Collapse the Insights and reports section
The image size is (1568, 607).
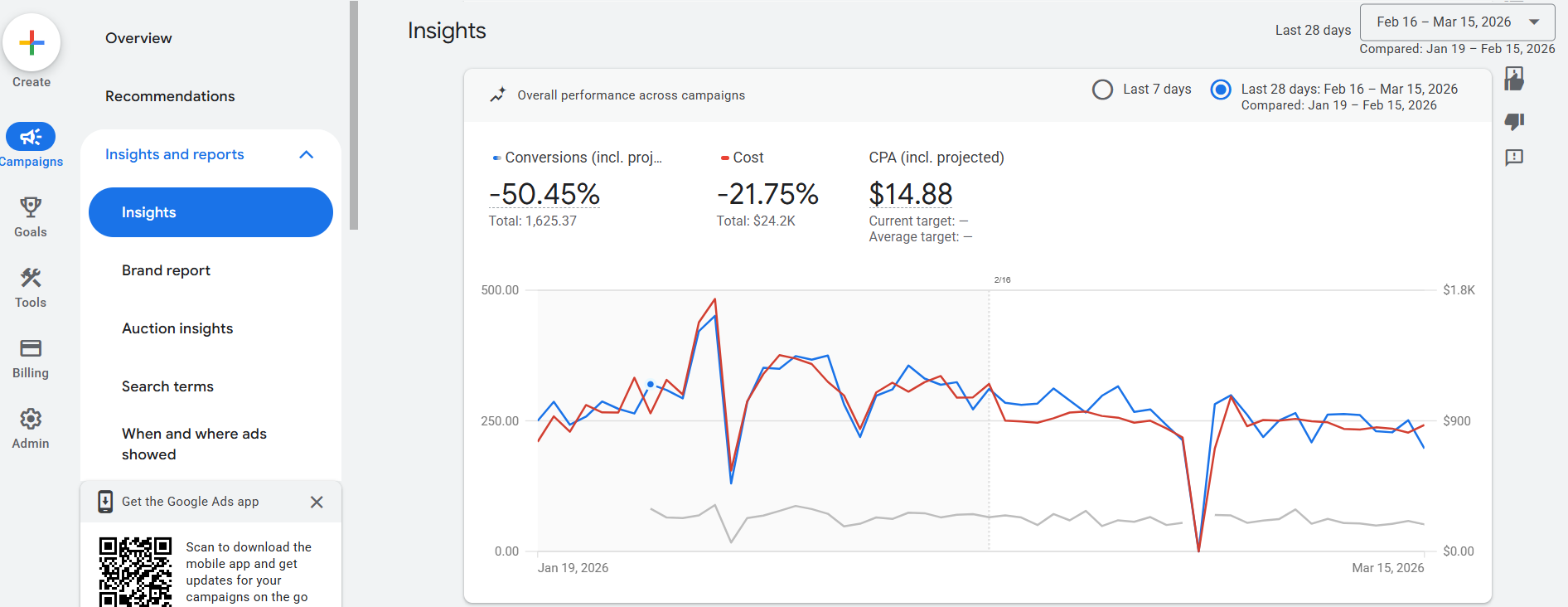tap(306, 155)
